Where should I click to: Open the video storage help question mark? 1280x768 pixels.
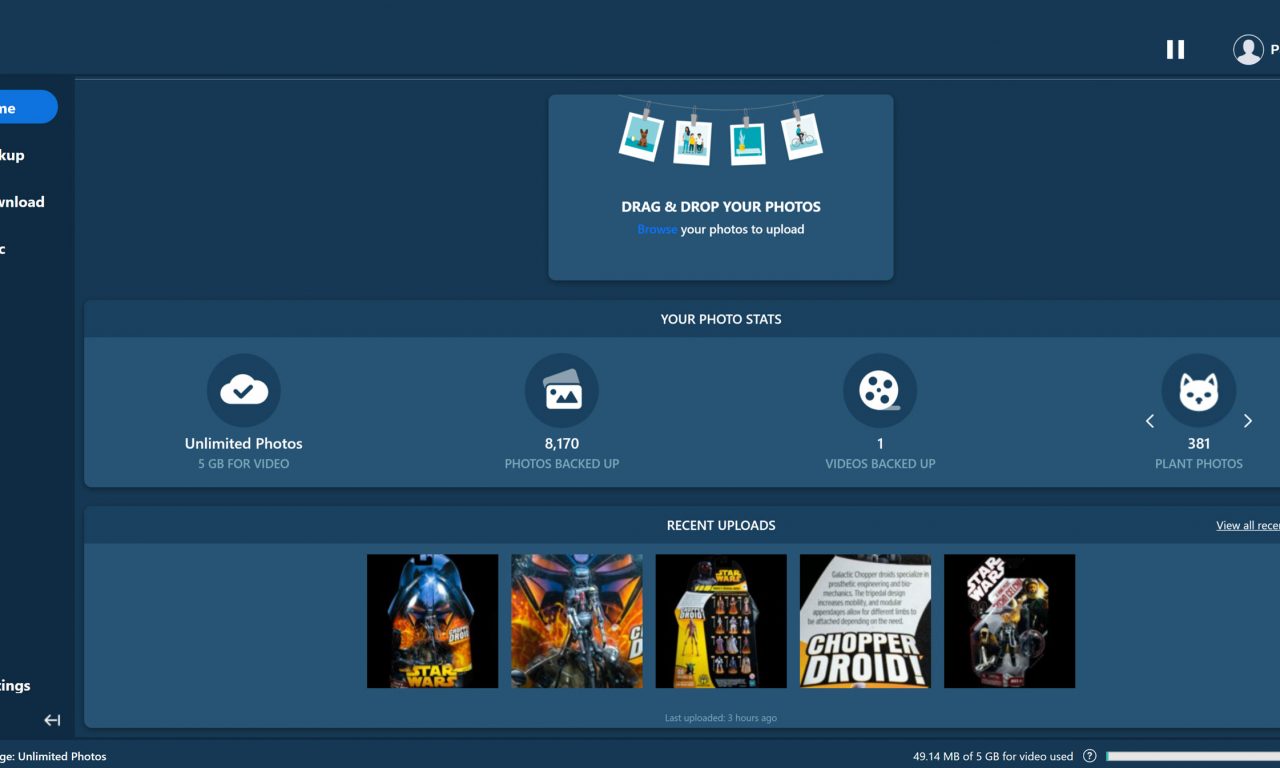coord(1090,756)
